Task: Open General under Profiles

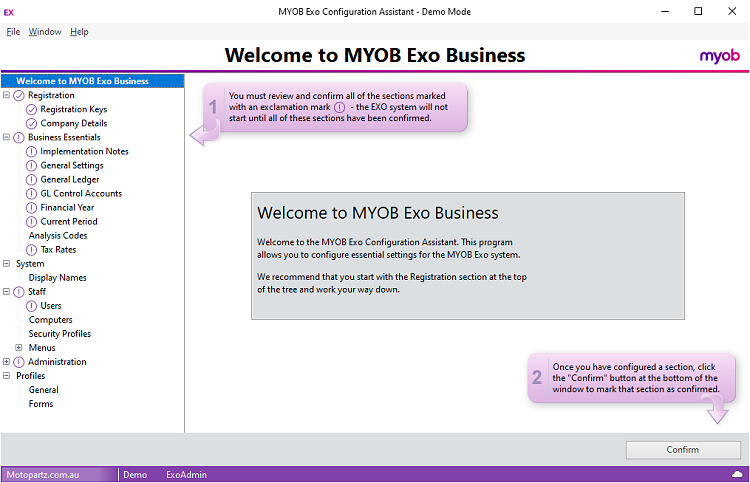Action: (43, 390)
